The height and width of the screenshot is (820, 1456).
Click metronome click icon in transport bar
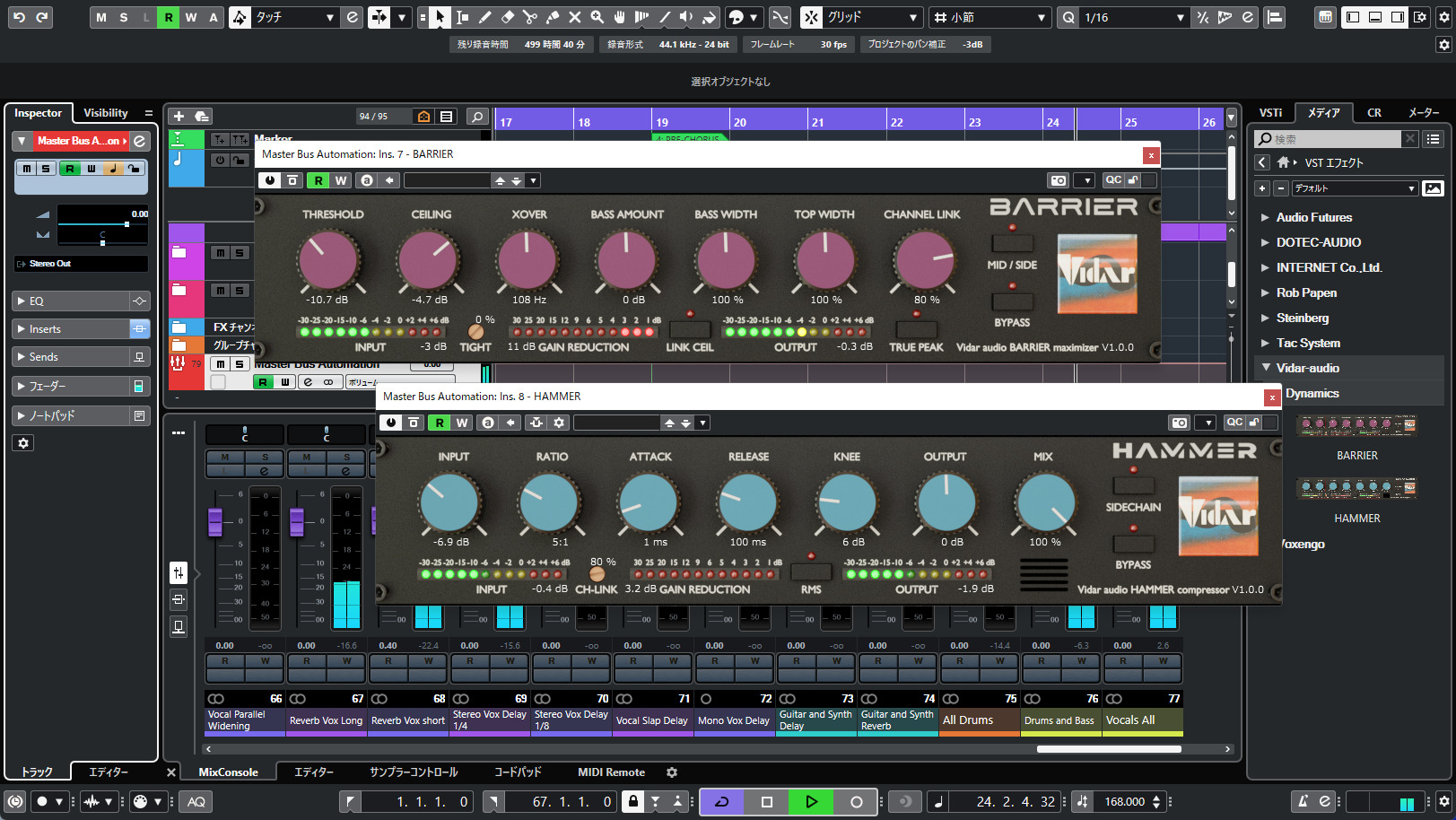[x=1304, y=801]
